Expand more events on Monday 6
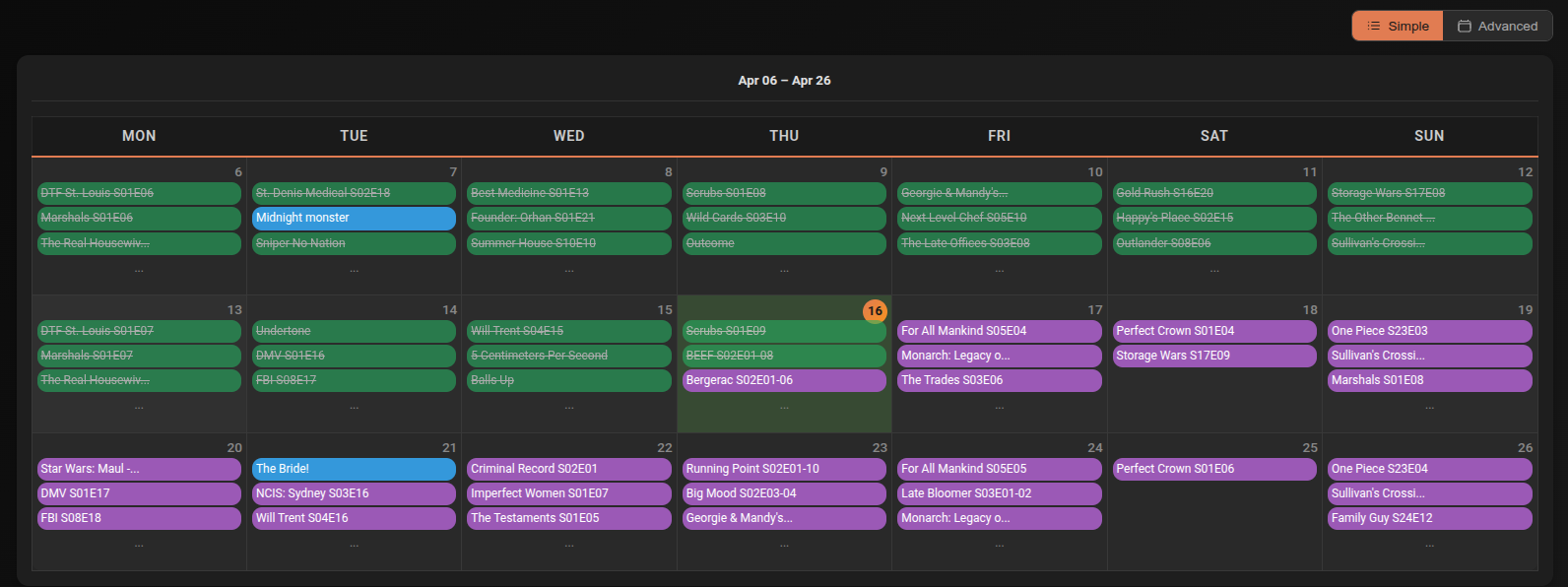The width and height of the screenshot is (1568, 587). point(139,269)
